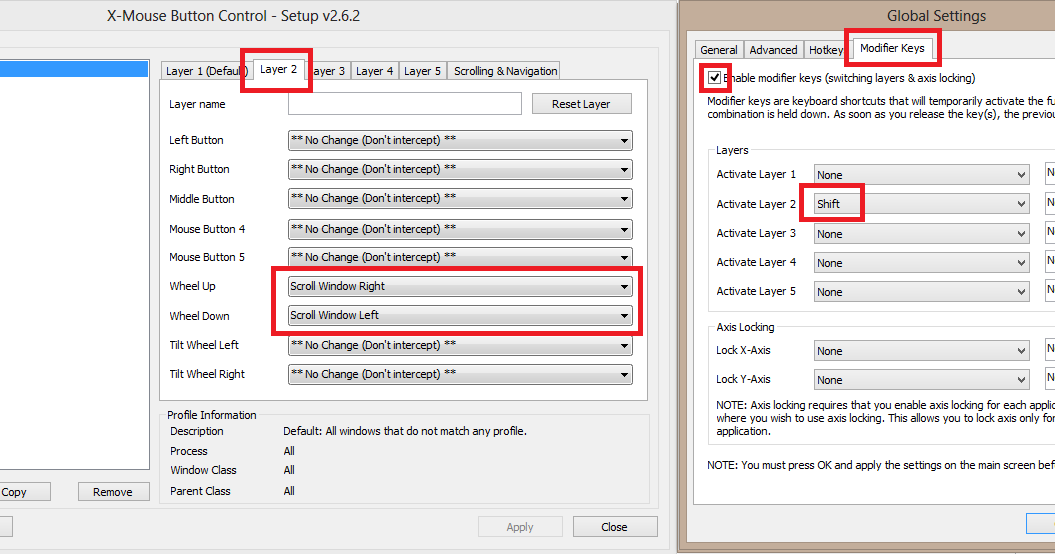Select the Layer 2 tab
This screenshot has width=1055, height=554.
click(278, 69)
